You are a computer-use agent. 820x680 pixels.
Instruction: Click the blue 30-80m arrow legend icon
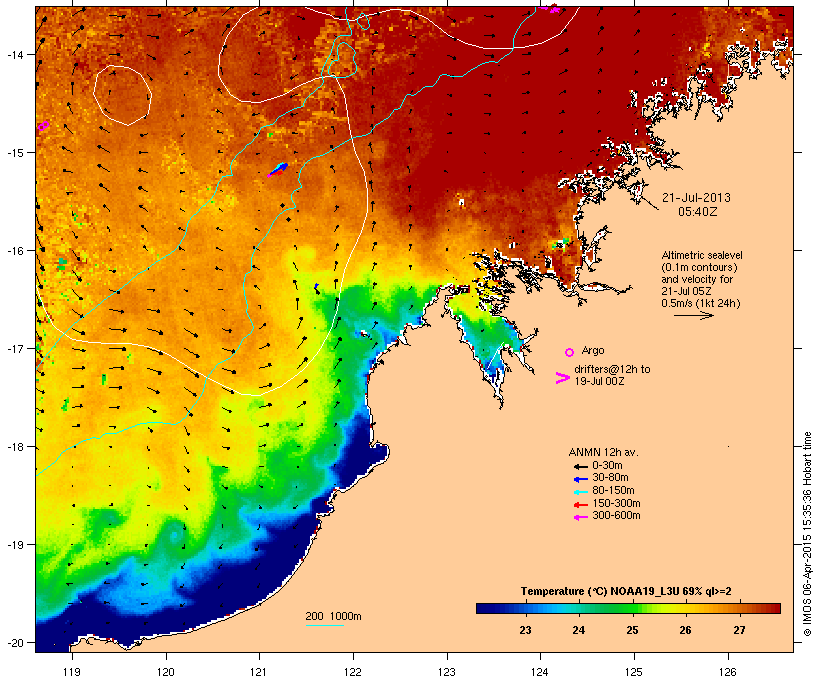pyautogui.click(x=580, y=479)
